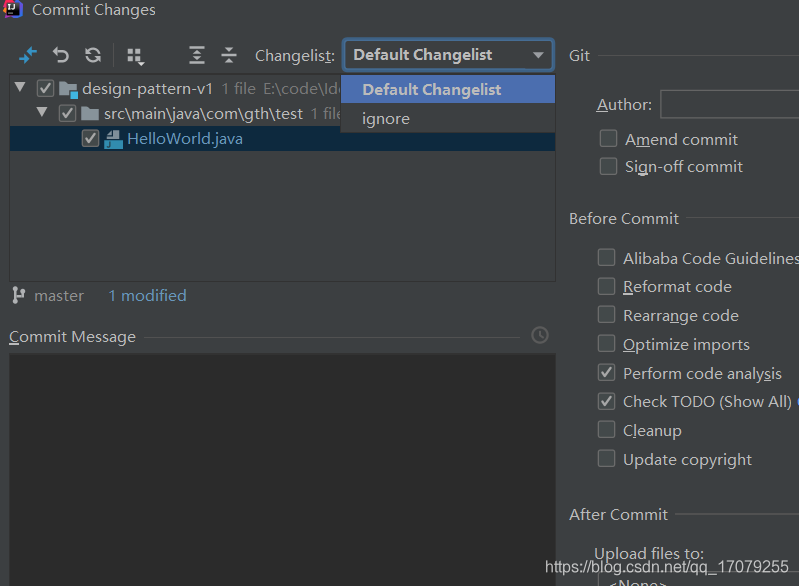799x586 pixels.
Task: Click the 1 modified link
Action: [147, 296]
